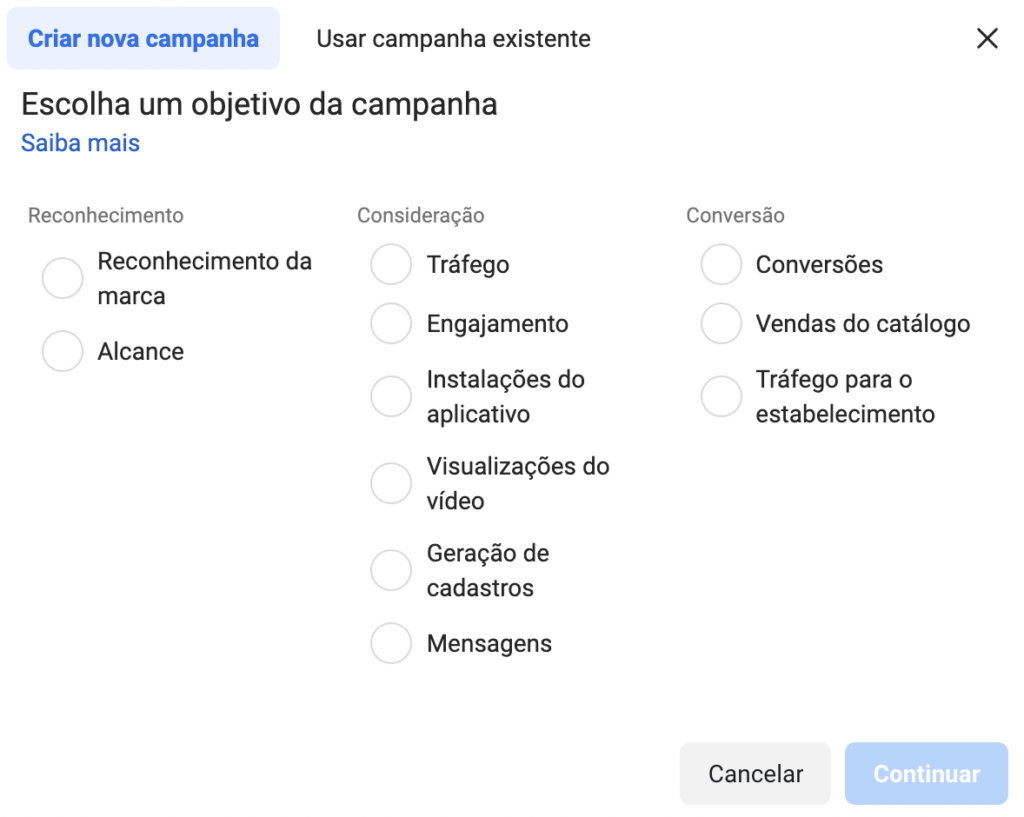Viewport: 1024px width, 817px height.
Task: Select Geração de cadastros option
Action: 391,570
